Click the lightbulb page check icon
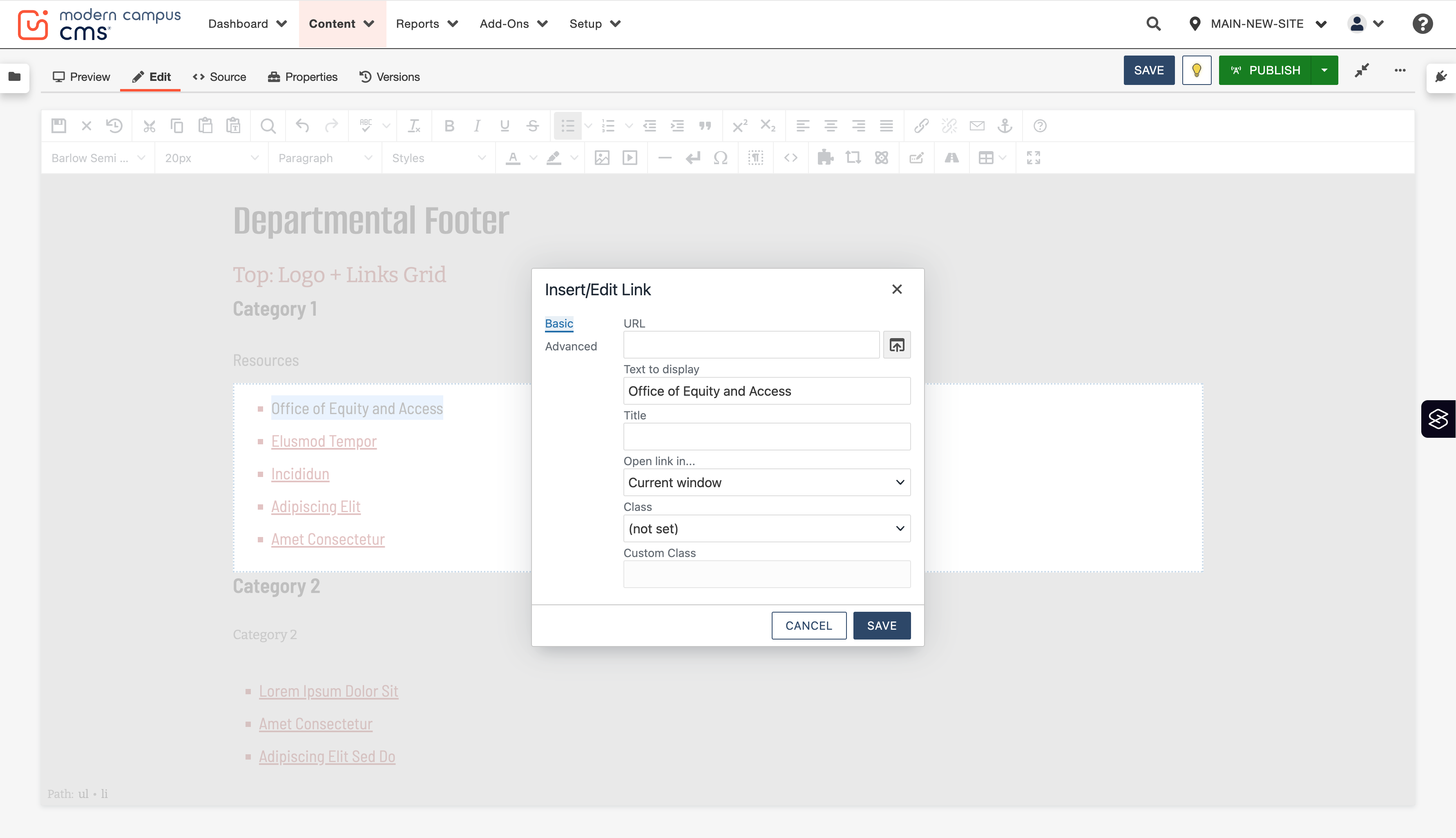The width and height of the screenshot is (1456, 838). pos(1196,70)
